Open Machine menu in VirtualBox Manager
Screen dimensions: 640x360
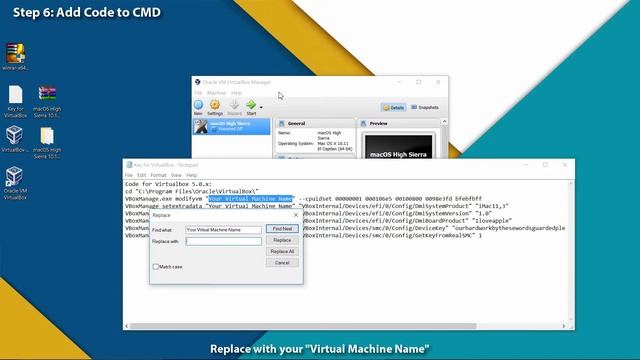point(216,93)
